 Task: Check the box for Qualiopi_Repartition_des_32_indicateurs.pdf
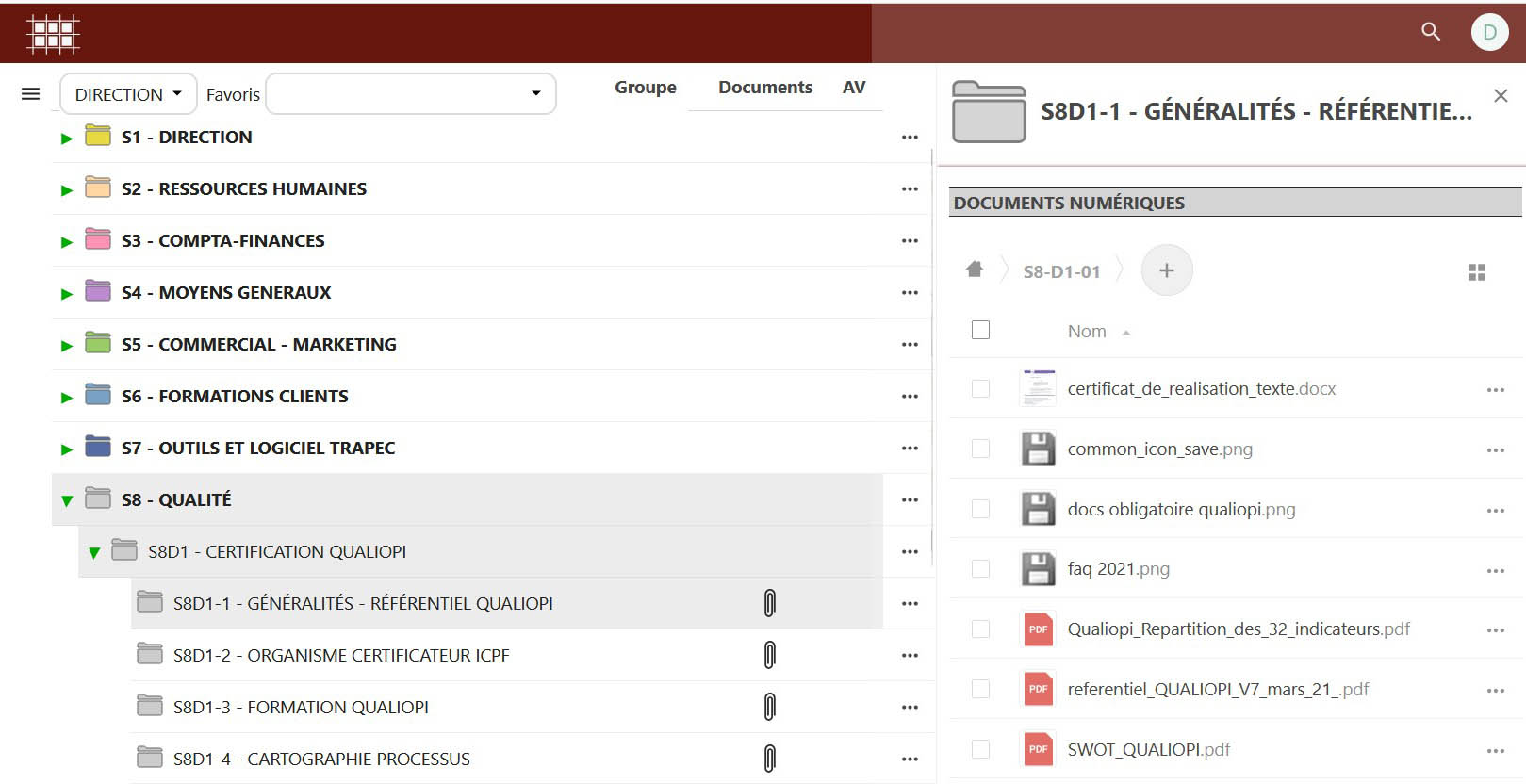tap(980, 629)
